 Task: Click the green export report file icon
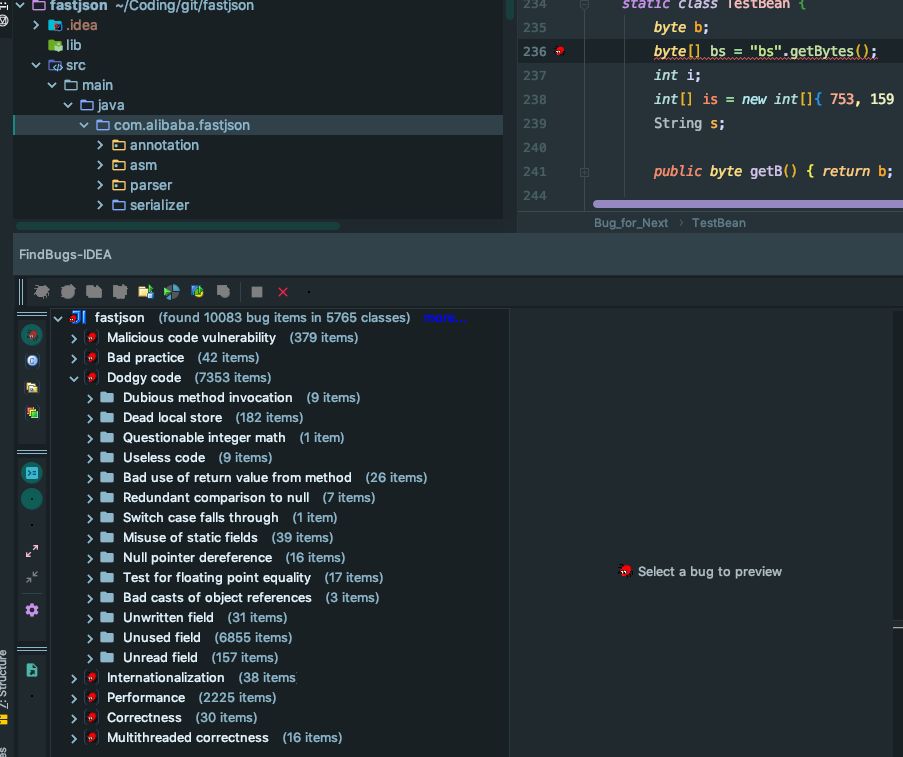pos(32,670)
